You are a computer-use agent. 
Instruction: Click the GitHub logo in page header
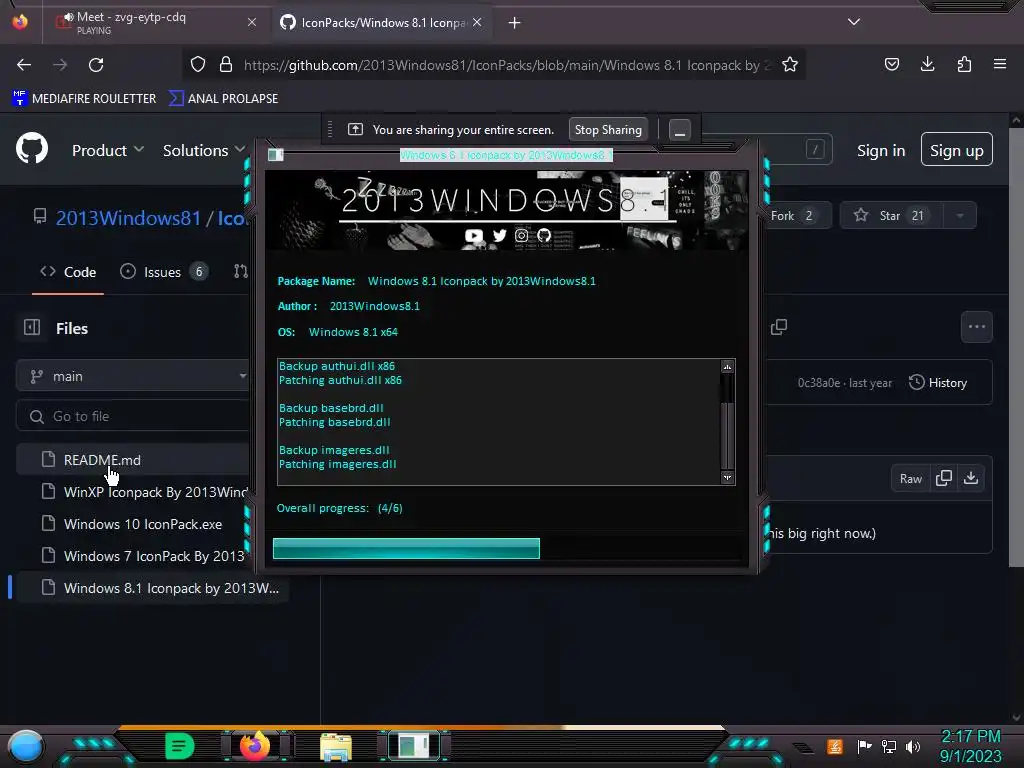[x=32, y=149]
